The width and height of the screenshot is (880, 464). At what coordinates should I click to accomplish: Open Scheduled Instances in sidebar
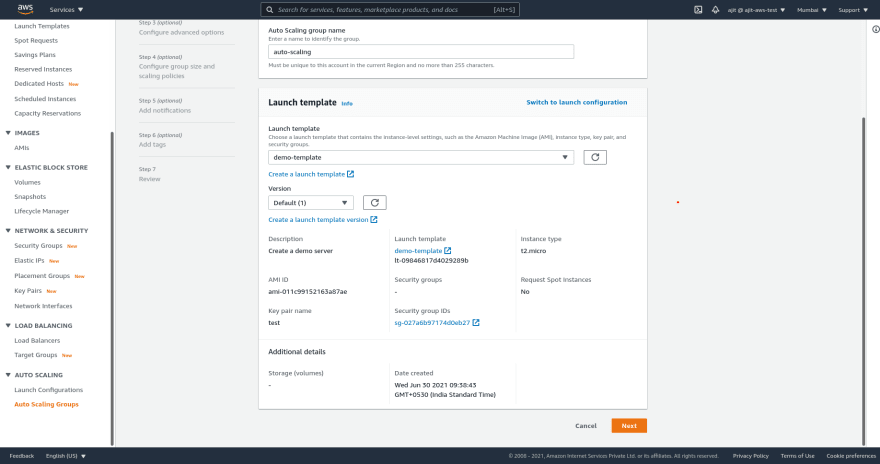click(x=45, y=99)
